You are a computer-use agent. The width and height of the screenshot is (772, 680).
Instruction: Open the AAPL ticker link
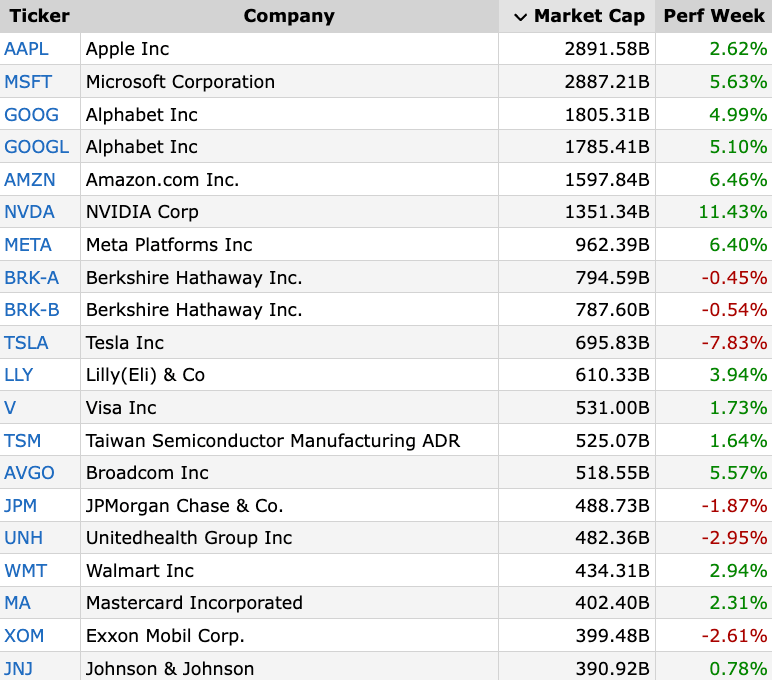click(26, 49)
